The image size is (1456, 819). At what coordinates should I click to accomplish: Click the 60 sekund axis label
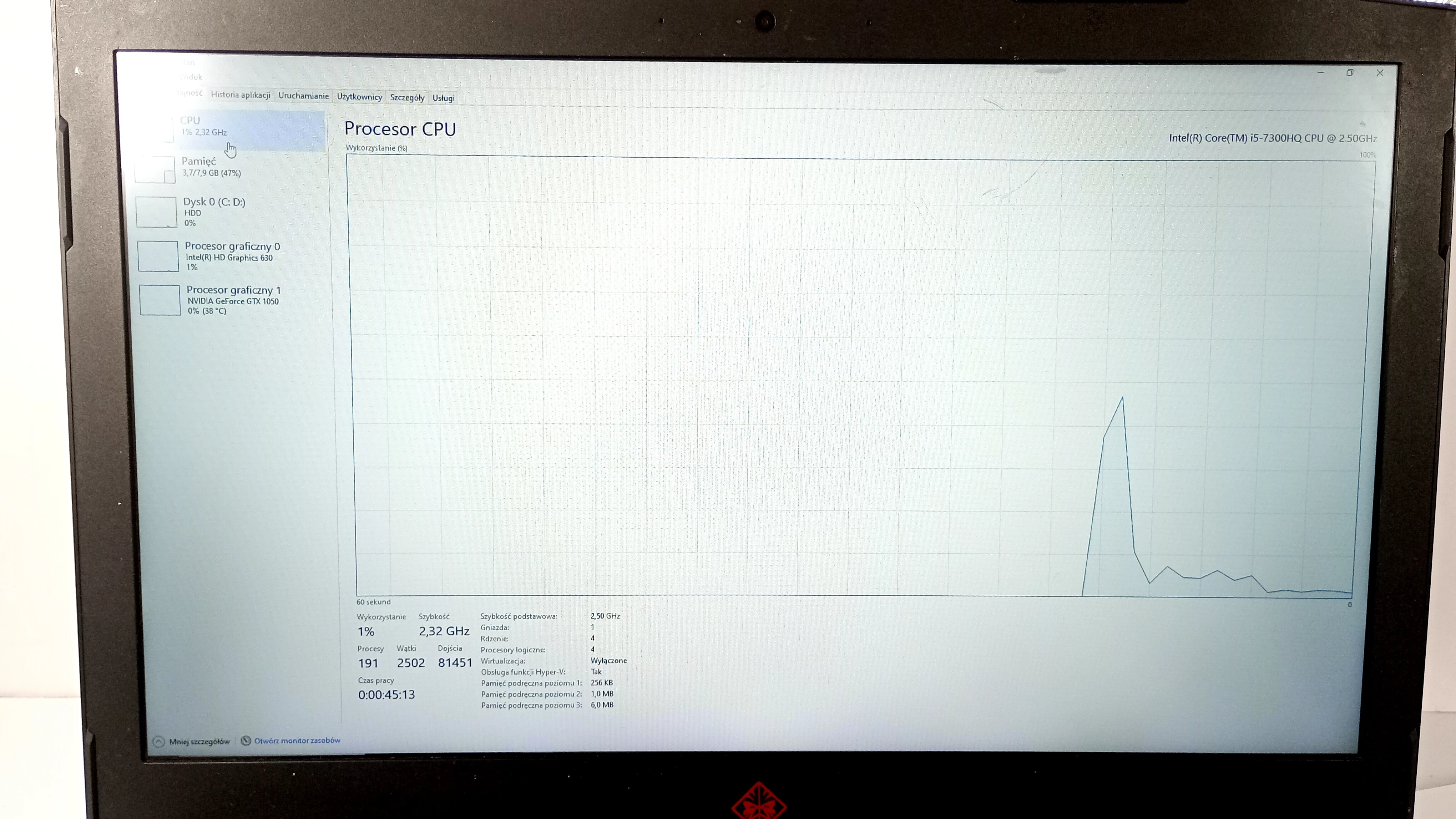373,602
